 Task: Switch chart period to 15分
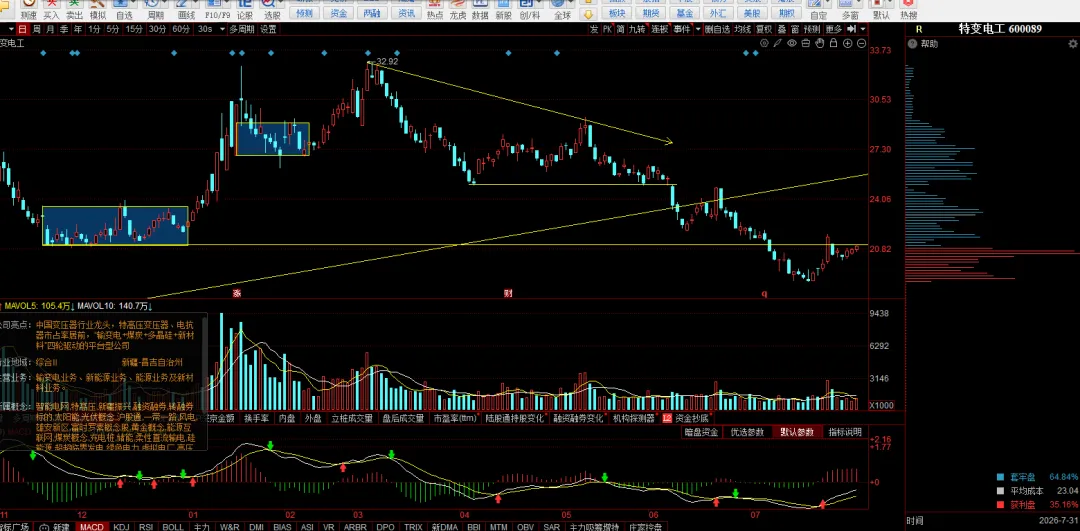135,29
